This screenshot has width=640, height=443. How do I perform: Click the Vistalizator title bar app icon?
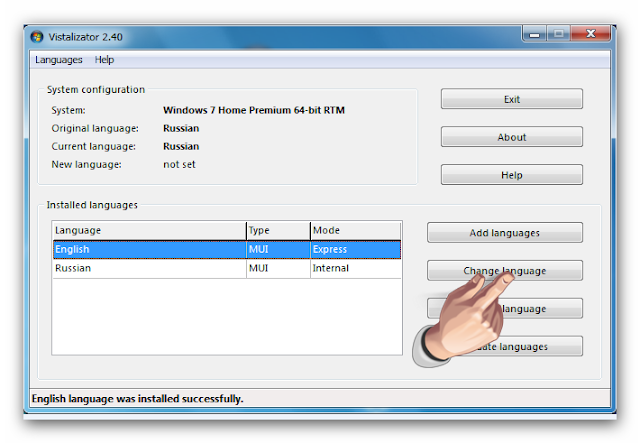click(37, 37)
